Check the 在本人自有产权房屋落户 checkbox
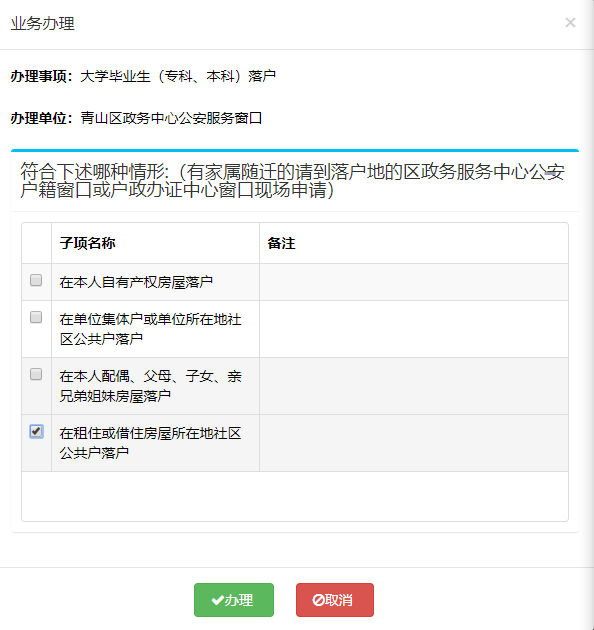Image resolution: width=594 pixels, height=630 pixels. (36, 280)
